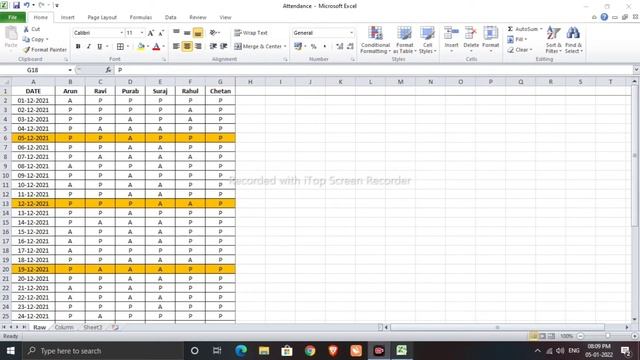Click Increase Indent icon

(x=224, y=46)
